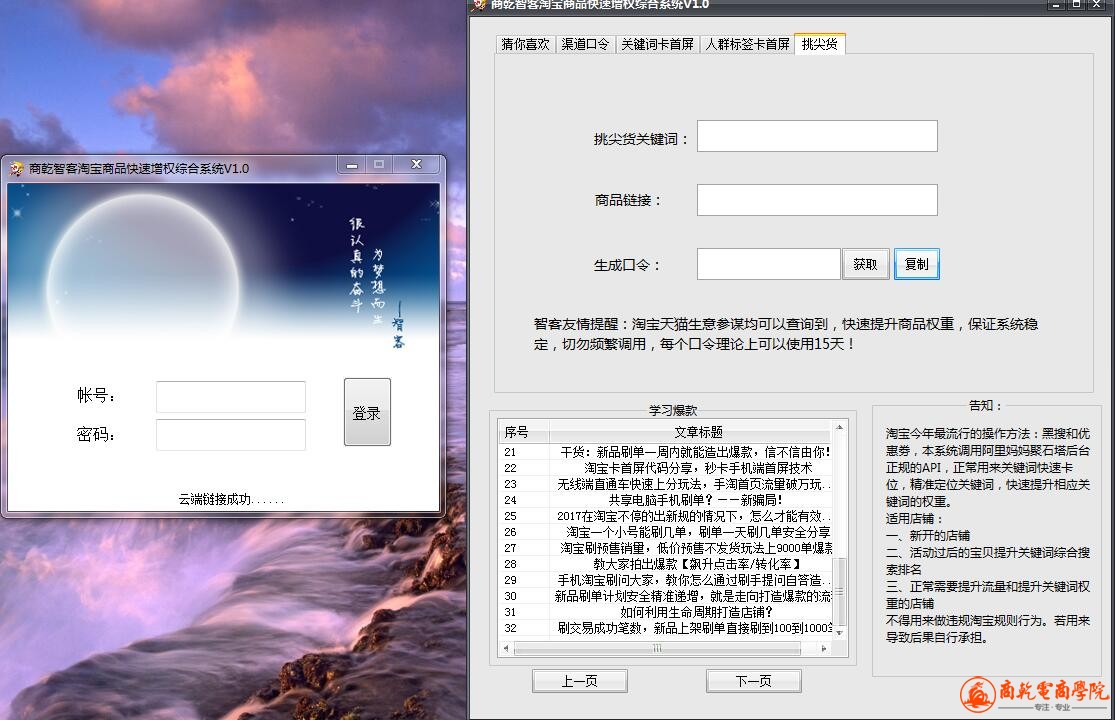The height and width of the screenshot is (720, 1115).
Task: Select row 30 新品刷单计划安全精准递增
Action: pos(666,596)
